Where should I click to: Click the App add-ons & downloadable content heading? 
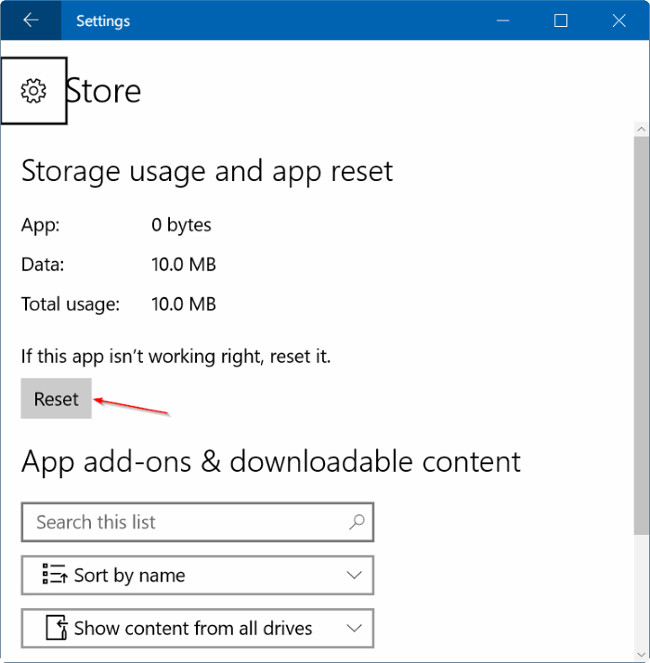[x=271, y=462]
